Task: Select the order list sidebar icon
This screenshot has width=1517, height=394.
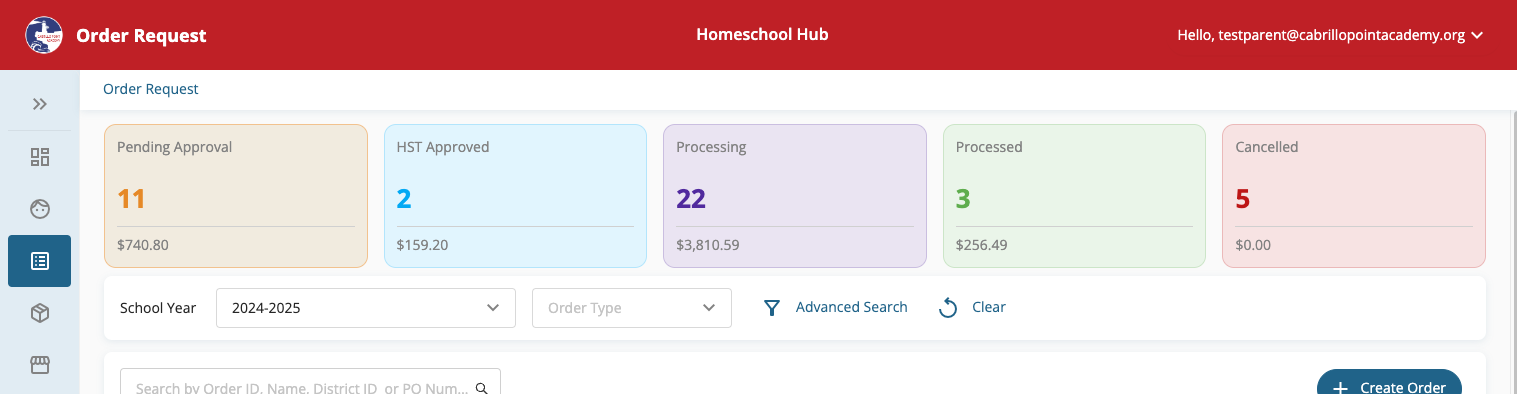Action: [x=40, y=261]
